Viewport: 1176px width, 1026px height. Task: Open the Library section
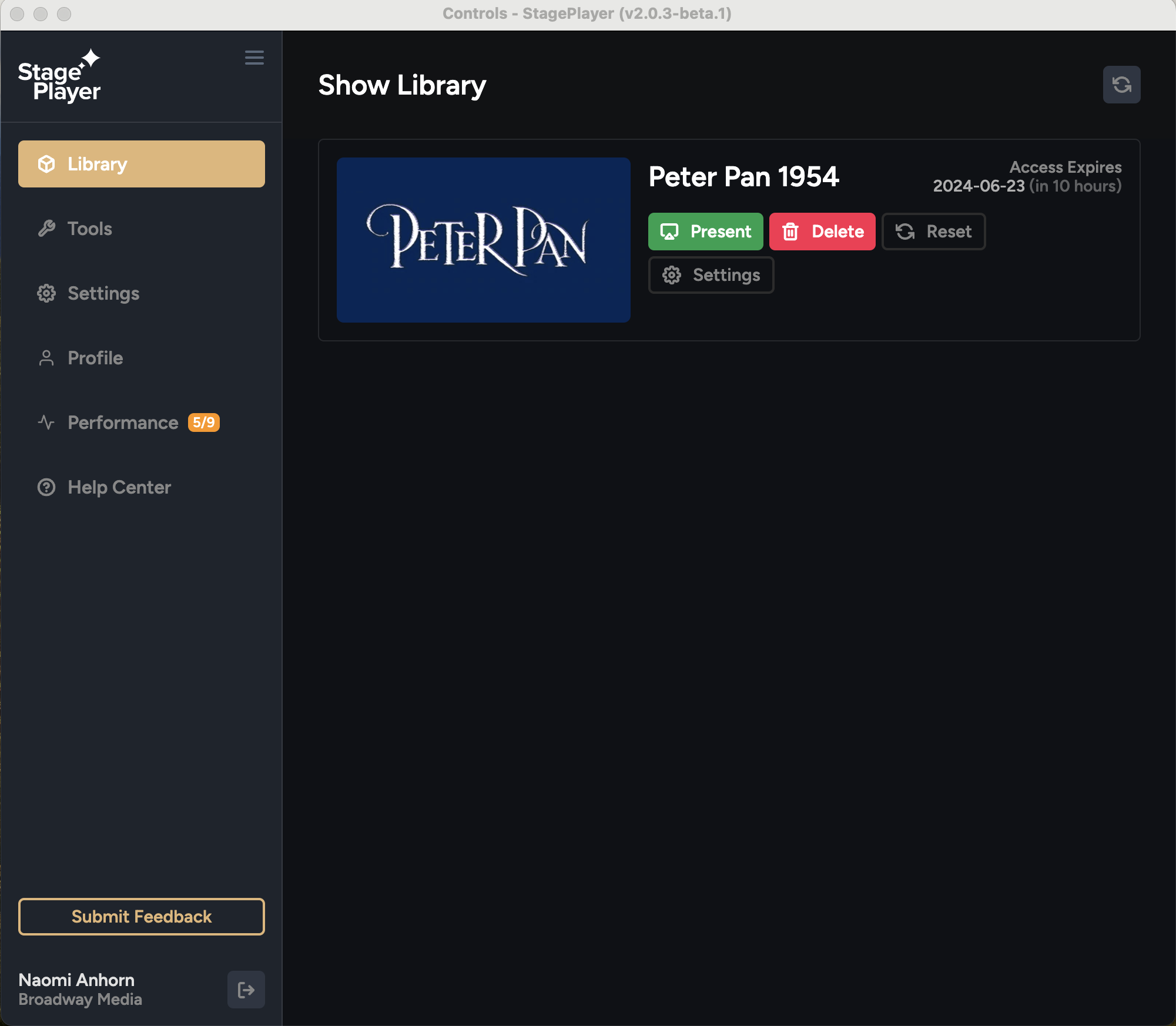click(142, 164)
